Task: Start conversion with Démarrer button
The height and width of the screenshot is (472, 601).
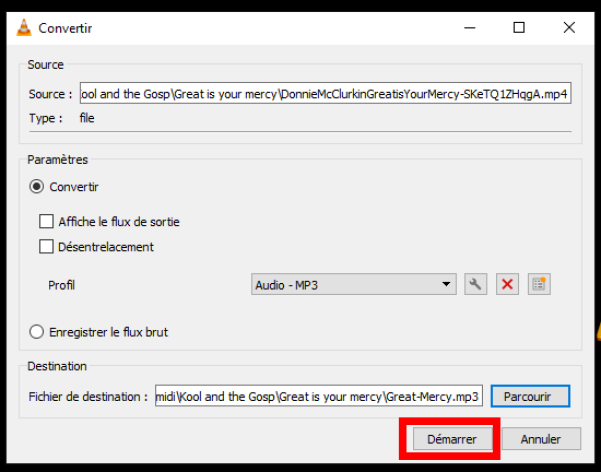Action: tap(451, 439)
